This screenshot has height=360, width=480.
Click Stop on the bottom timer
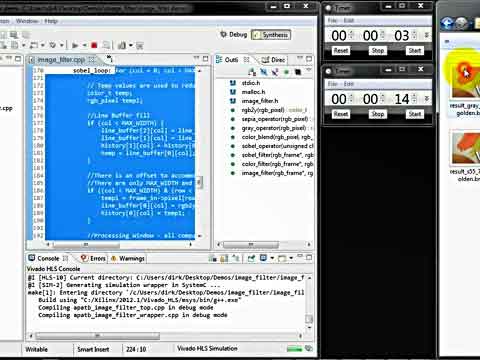[x=378, y=114]
